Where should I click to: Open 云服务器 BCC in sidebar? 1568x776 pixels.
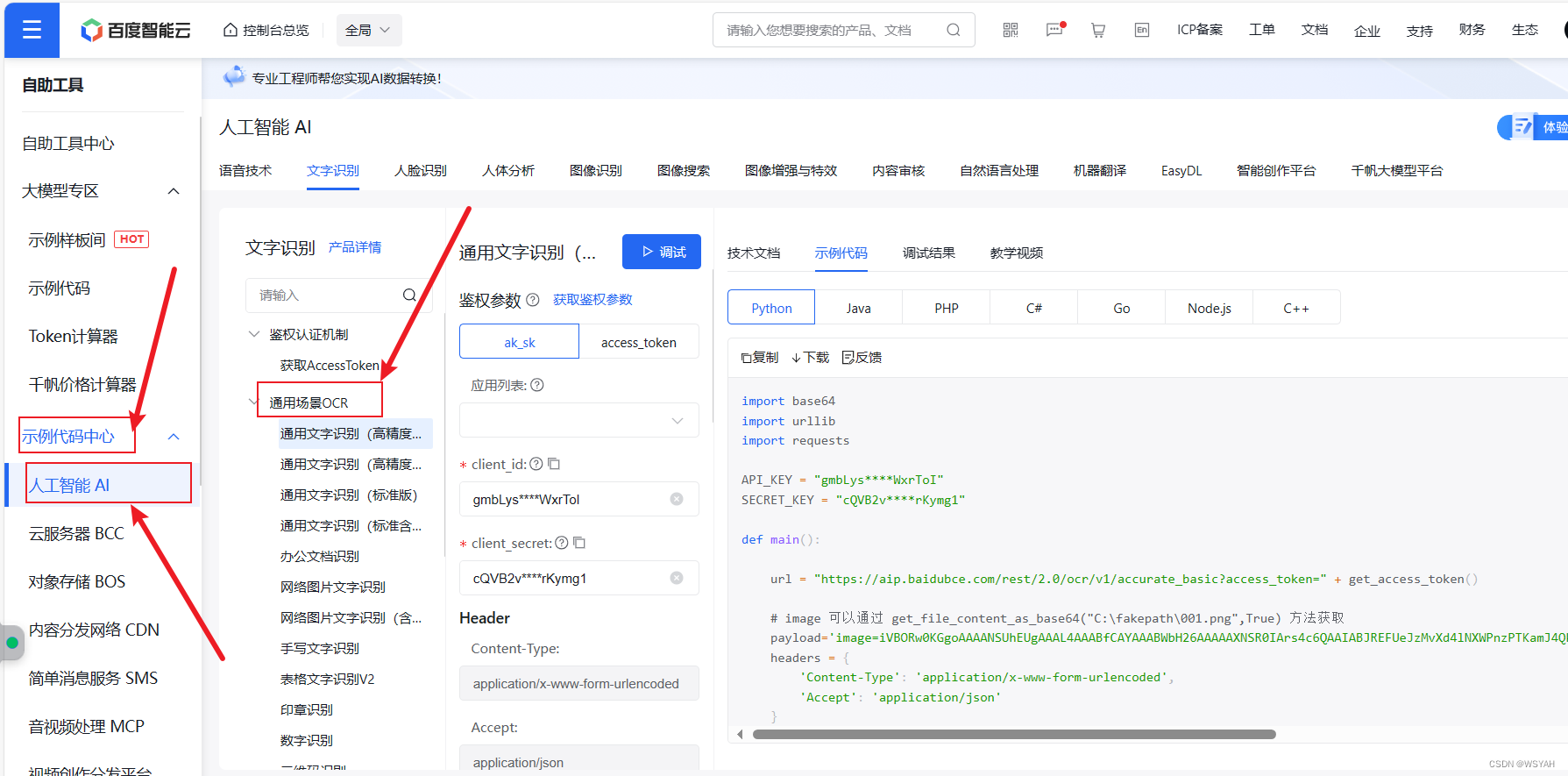(76, 533)
